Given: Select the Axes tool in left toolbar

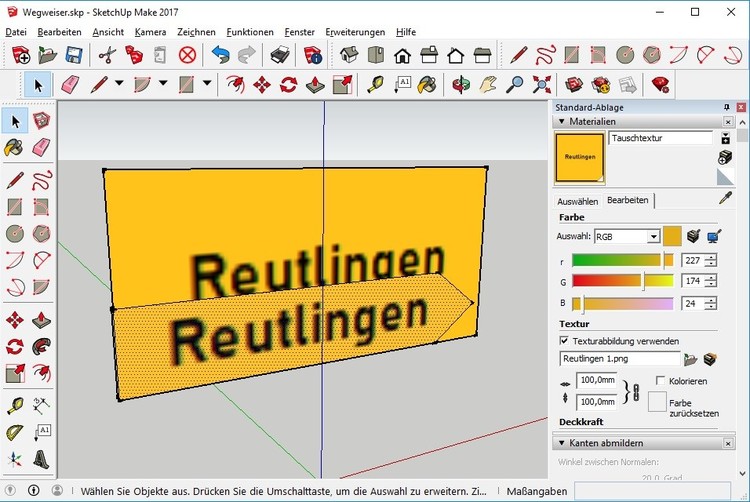Looking at the screenshot, I should pos(15,459).
